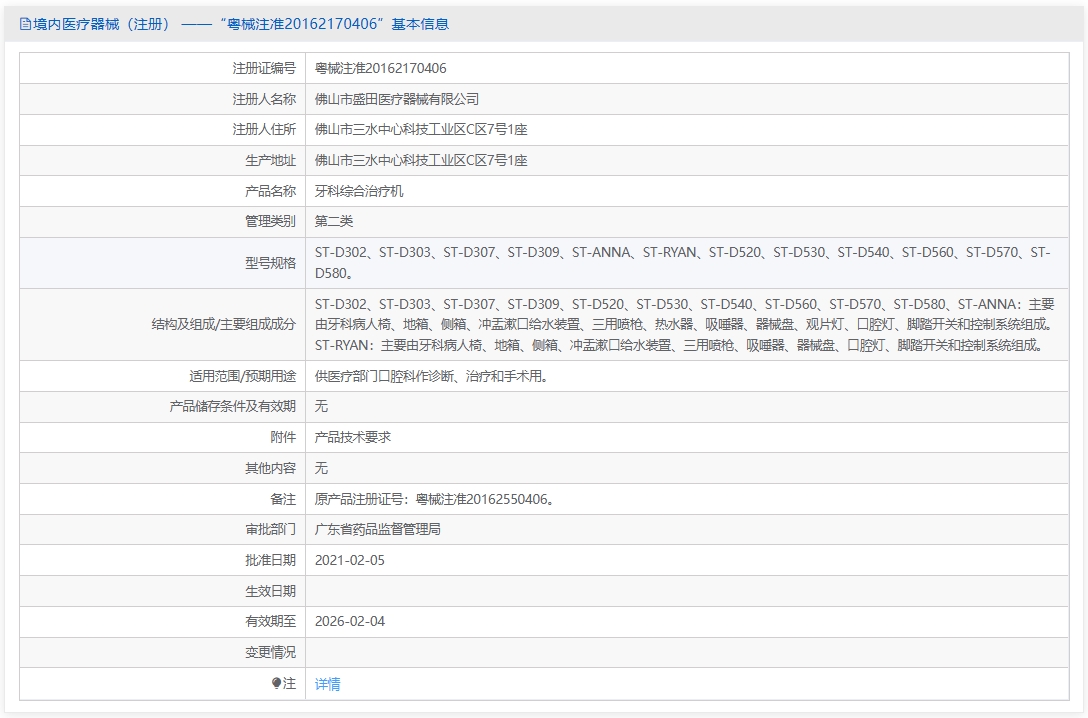Screen dimensions: 1088x718
Task: Select management class value 第二类
Action: (334, 221)
